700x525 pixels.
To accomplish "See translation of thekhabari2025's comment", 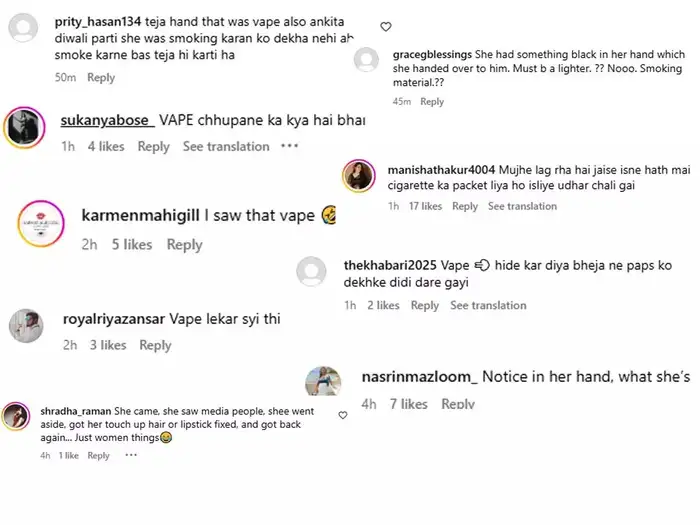I will pos(488,306).
